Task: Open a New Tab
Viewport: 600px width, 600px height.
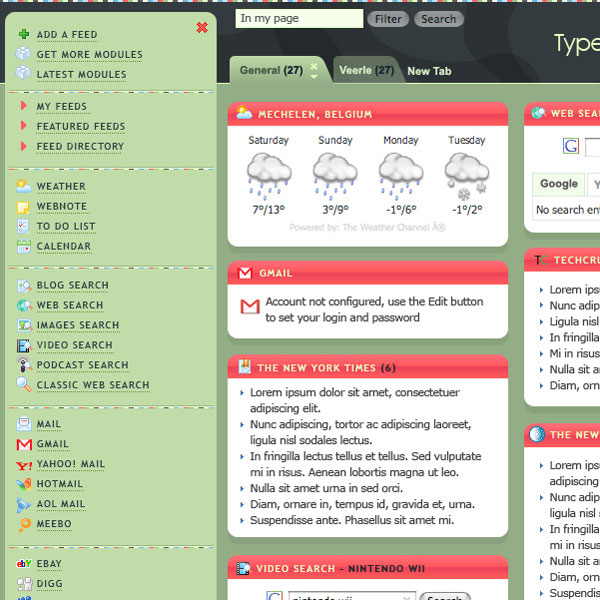Action: [429, 71]
